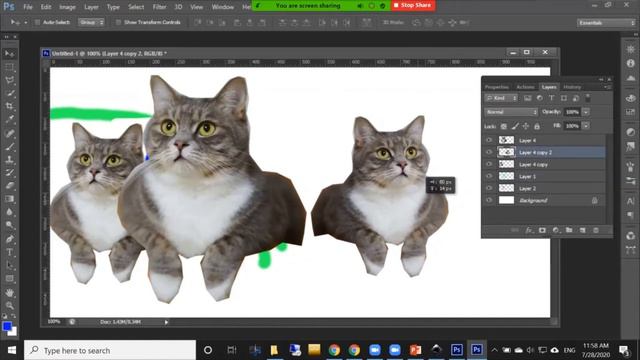Viewport: 640px width, 360px height.
Task: Add a layer style with fx button
Action: 529,230
